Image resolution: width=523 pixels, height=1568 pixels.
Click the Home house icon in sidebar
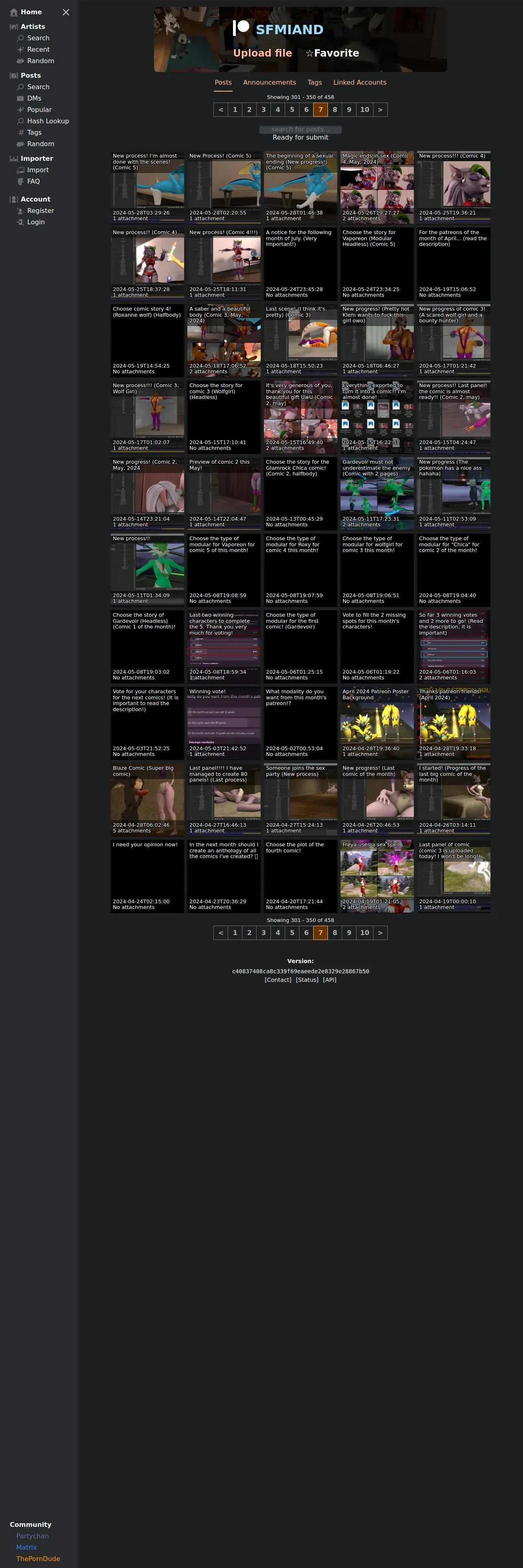14,12
